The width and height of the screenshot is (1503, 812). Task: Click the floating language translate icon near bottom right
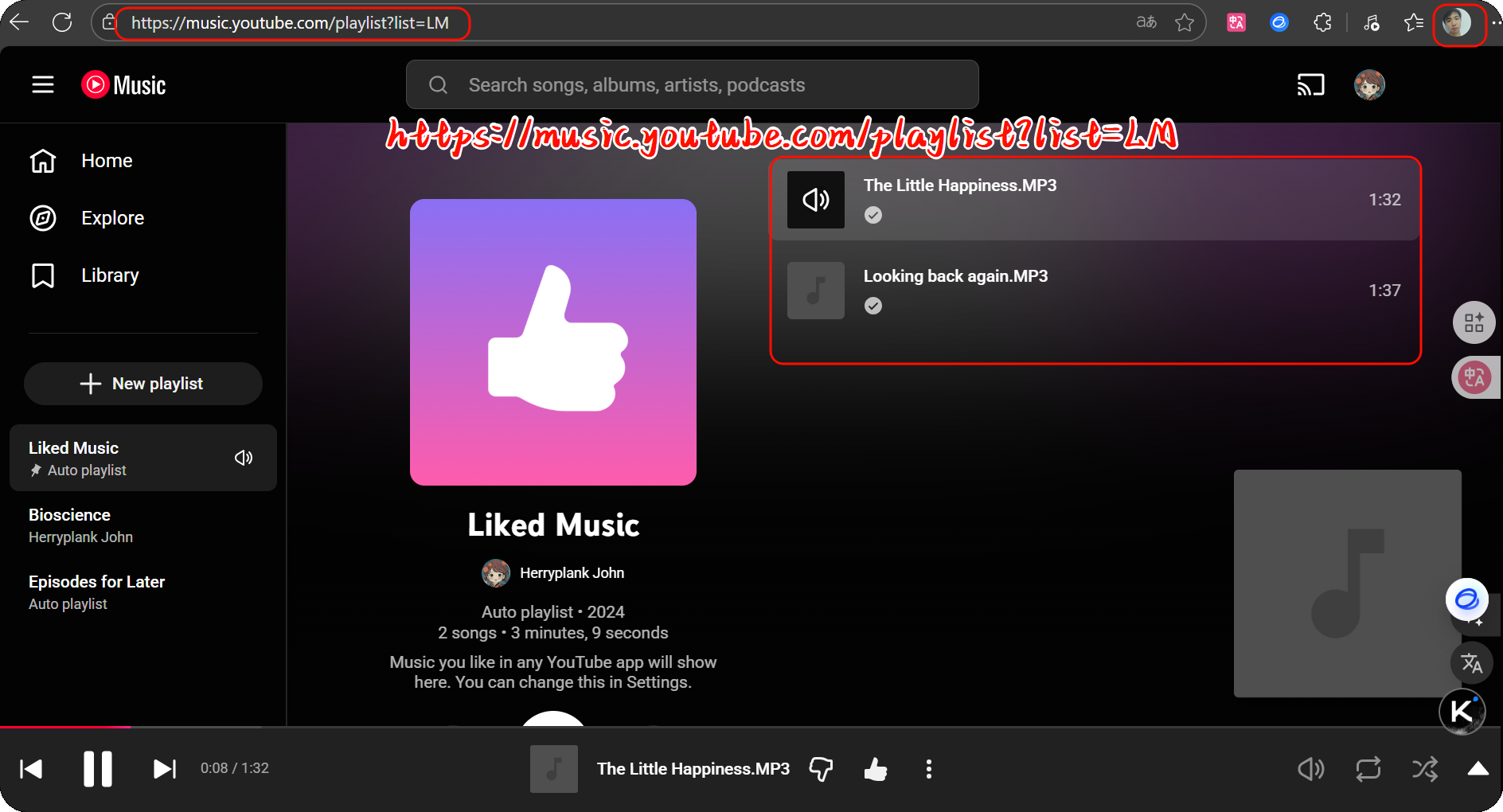(1472, 663)
